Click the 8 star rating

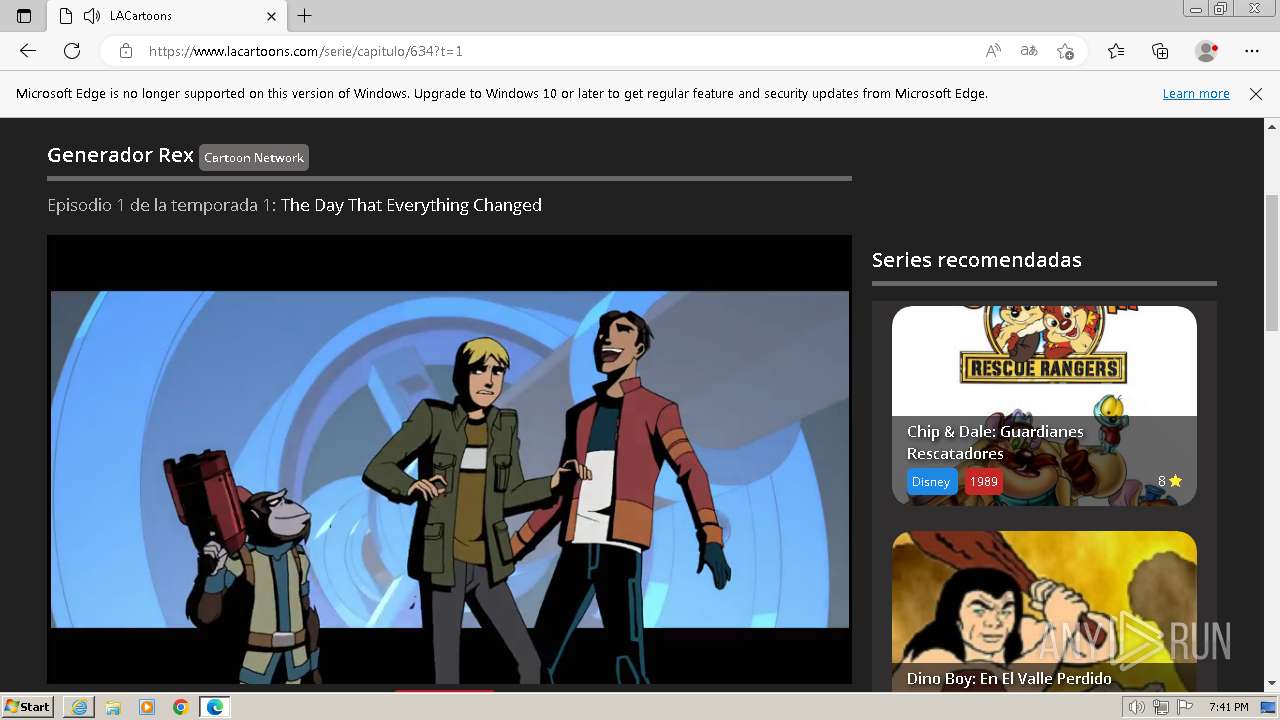1170,481
